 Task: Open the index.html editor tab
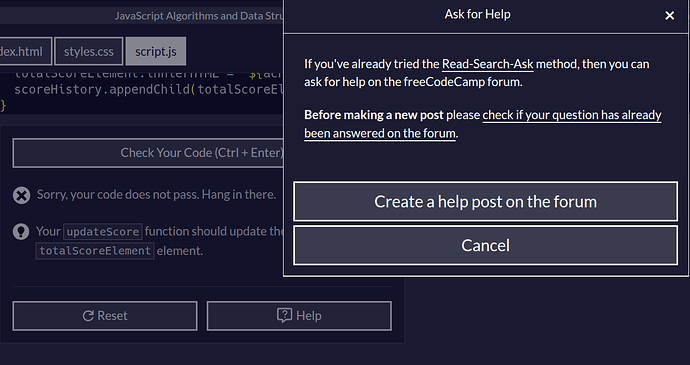(26, 52)
